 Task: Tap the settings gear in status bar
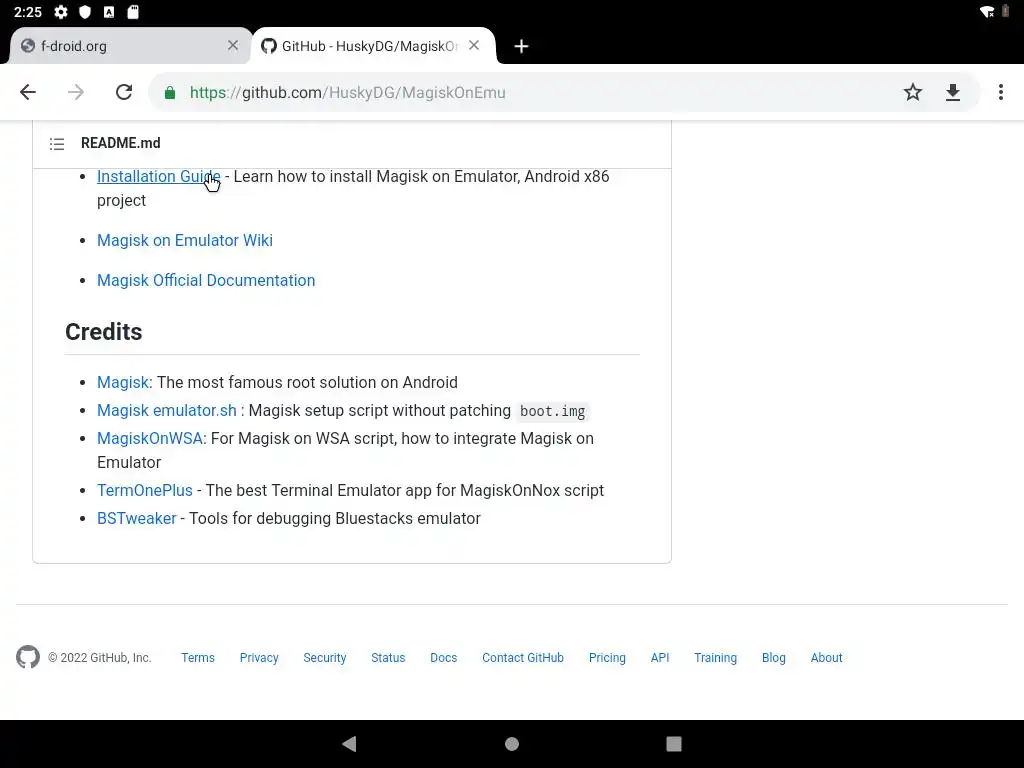point(61,12)
